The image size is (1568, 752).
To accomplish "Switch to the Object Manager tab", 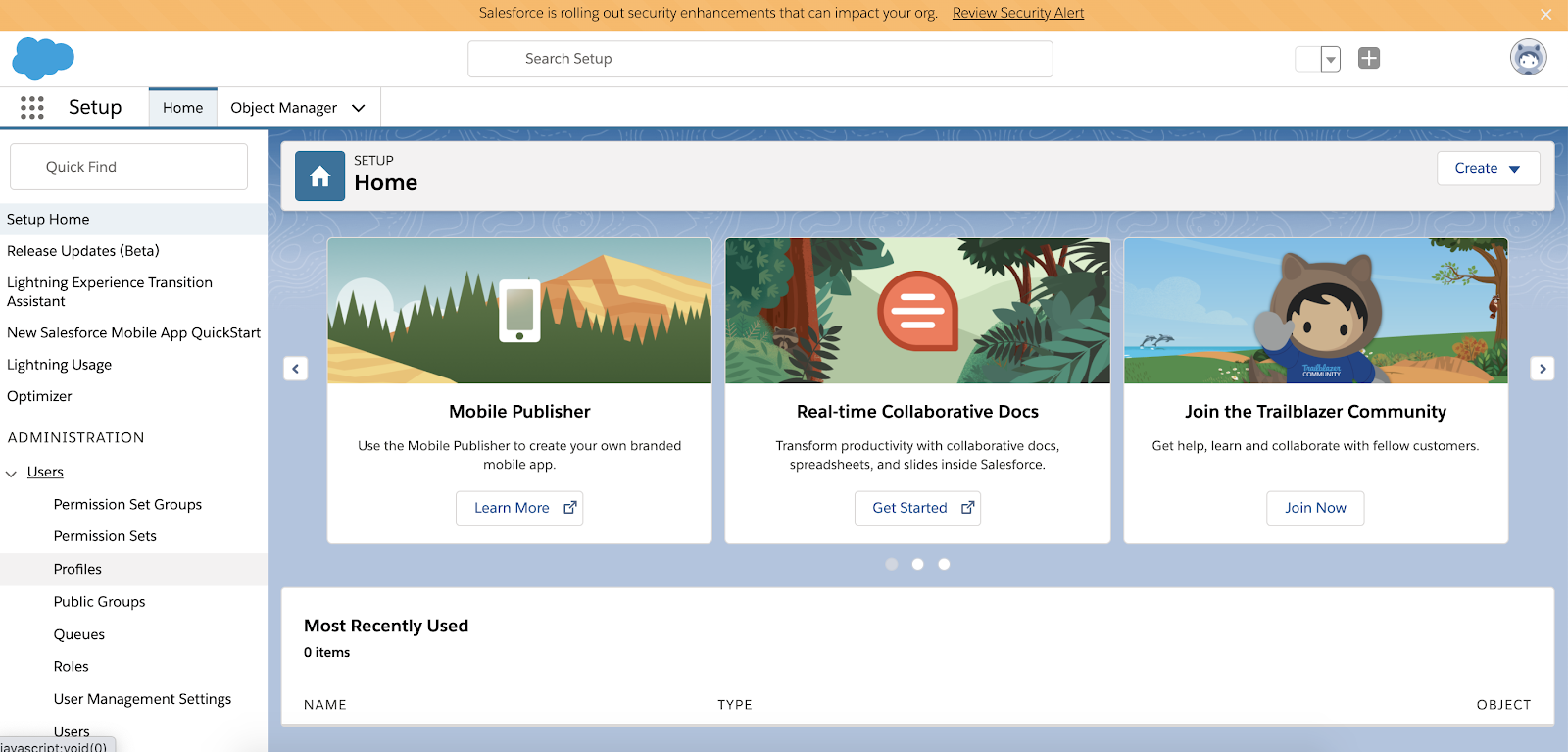I will point(284,108).
